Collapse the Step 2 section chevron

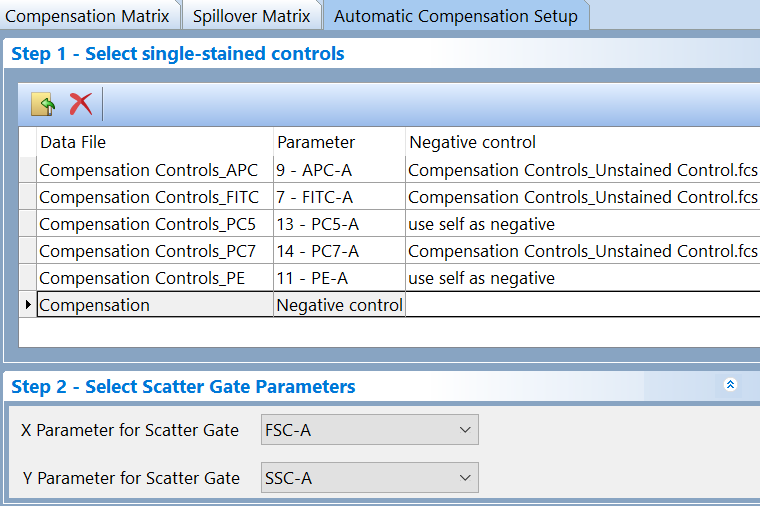tap(730, 385)
